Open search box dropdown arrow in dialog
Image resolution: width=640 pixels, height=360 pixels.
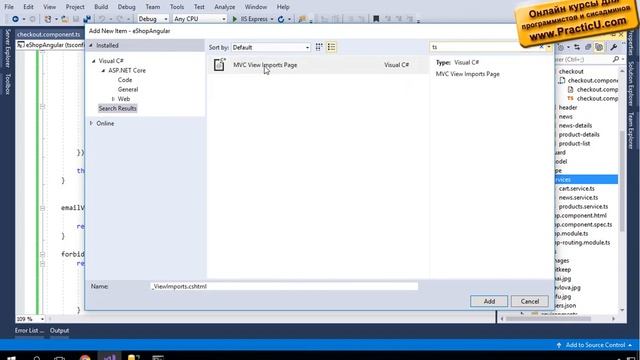(x=549, y=47)
